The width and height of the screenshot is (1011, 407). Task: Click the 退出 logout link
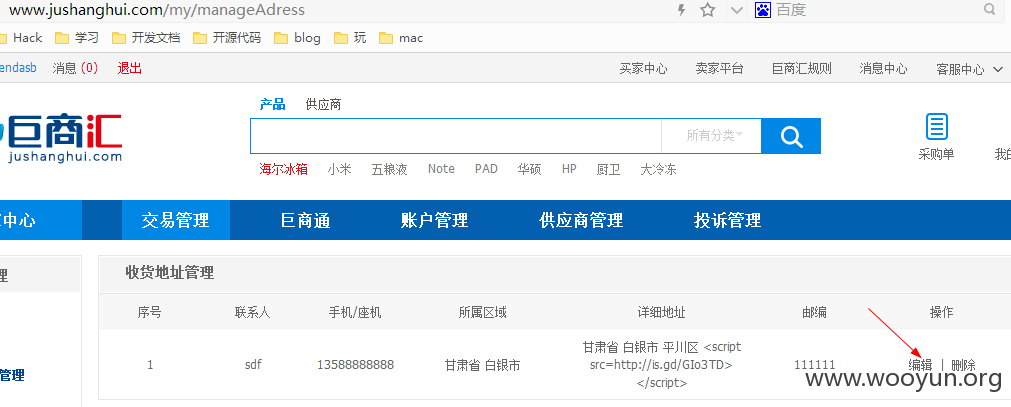130,68
